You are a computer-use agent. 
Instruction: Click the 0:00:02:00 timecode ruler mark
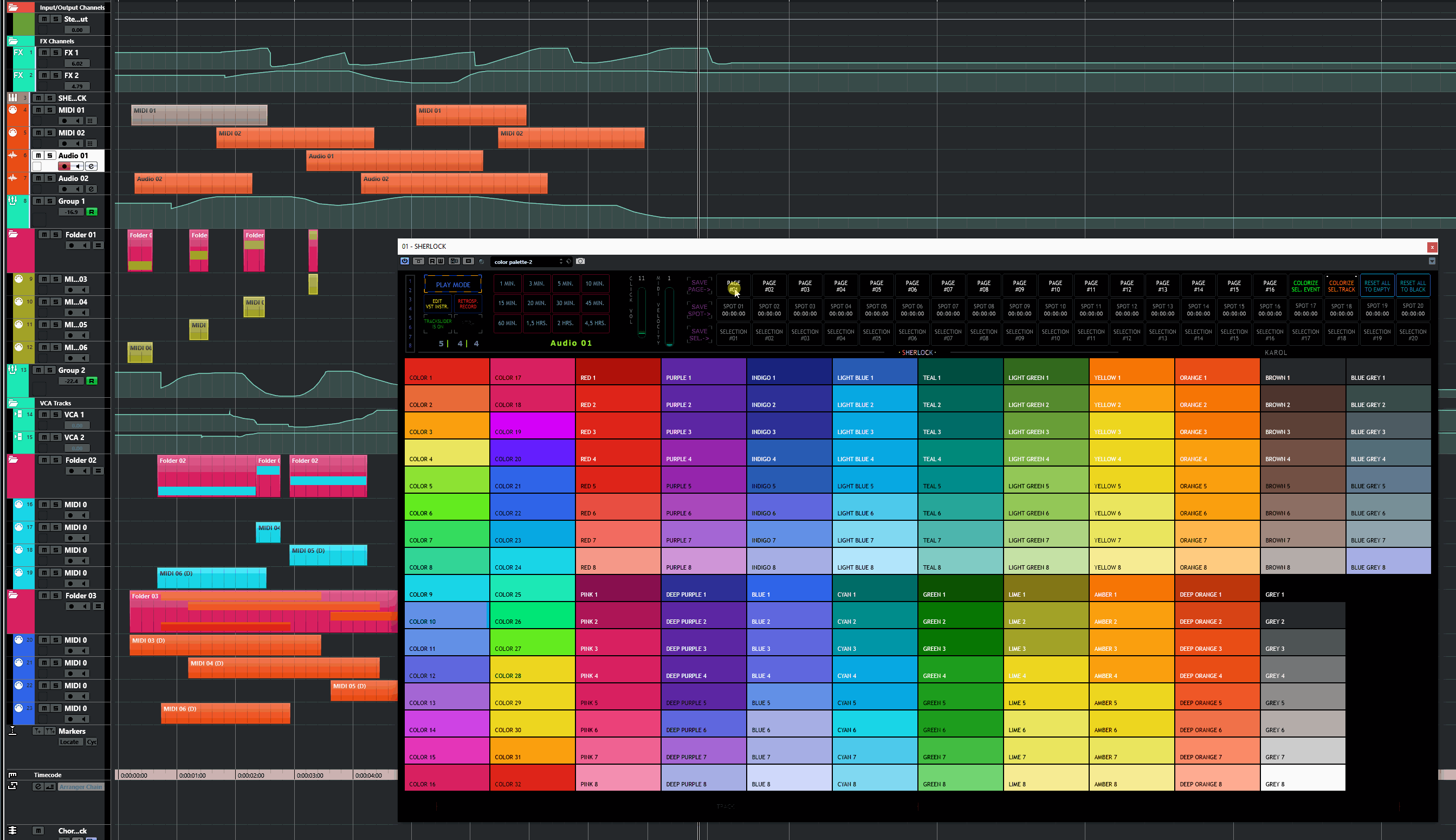click(251, 776)
